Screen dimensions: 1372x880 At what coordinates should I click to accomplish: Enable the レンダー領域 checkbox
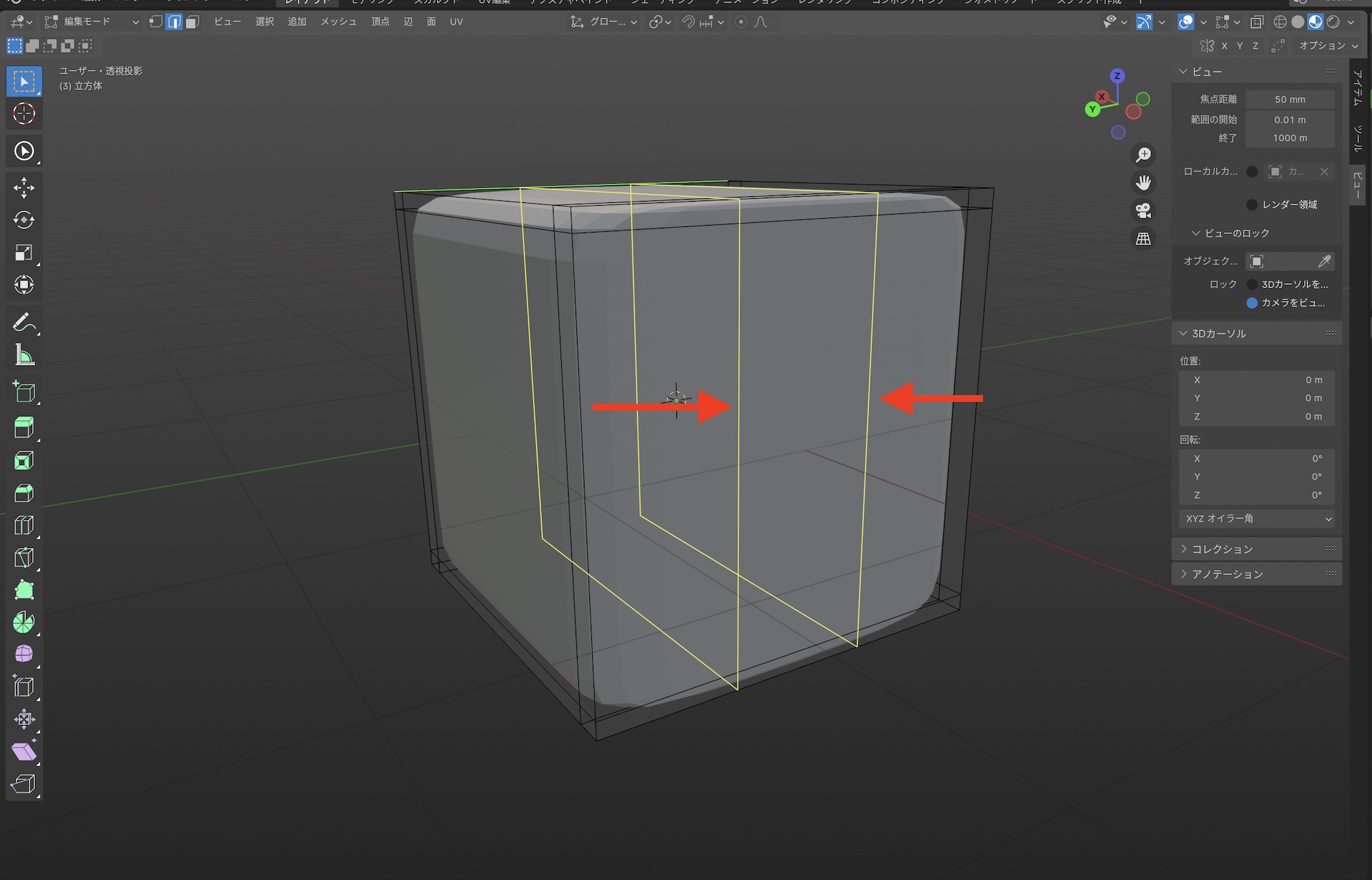[1252, 204]
